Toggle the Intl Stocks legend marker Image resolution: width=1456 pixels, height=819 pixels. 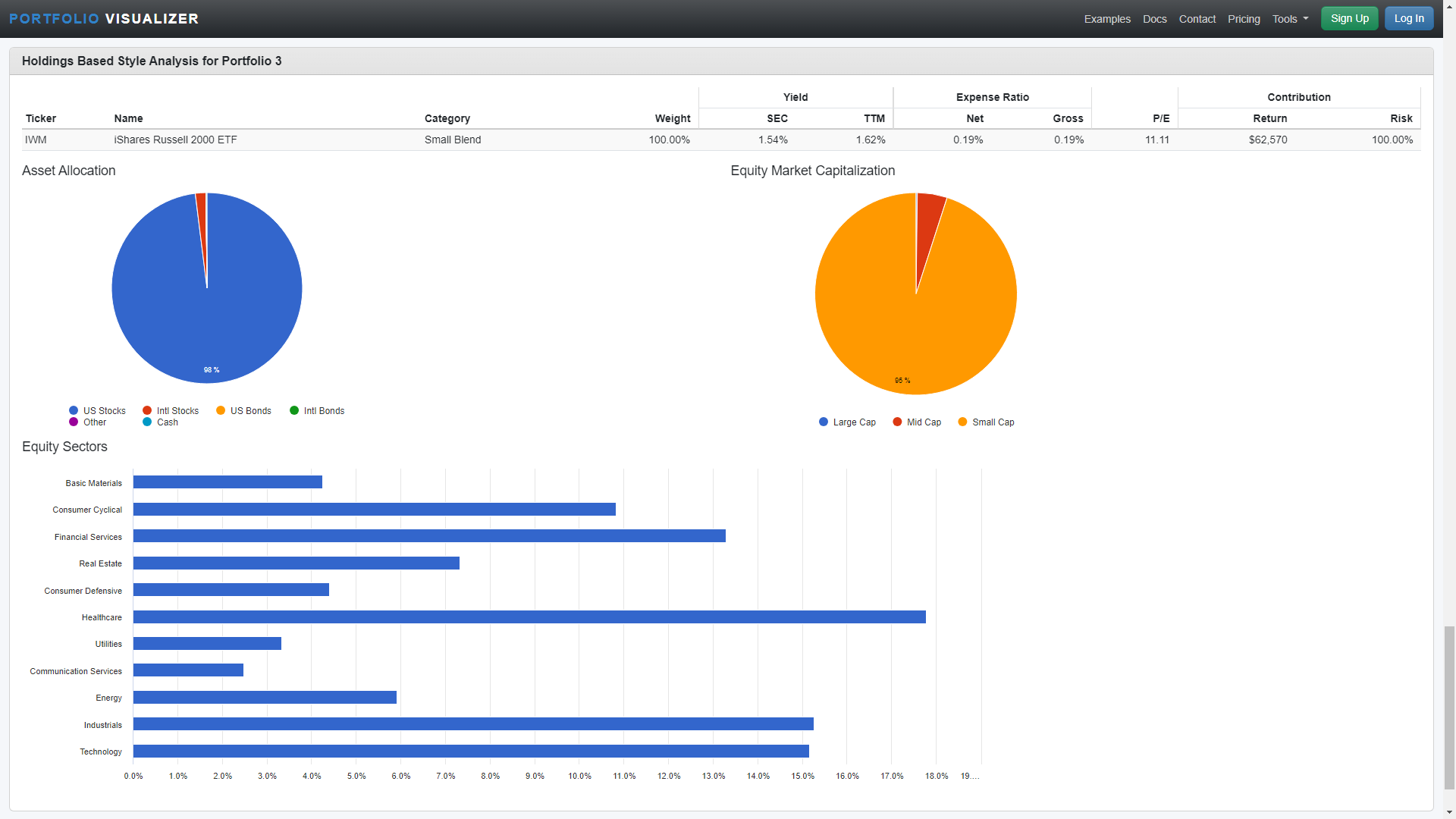(x=147, y=410)
